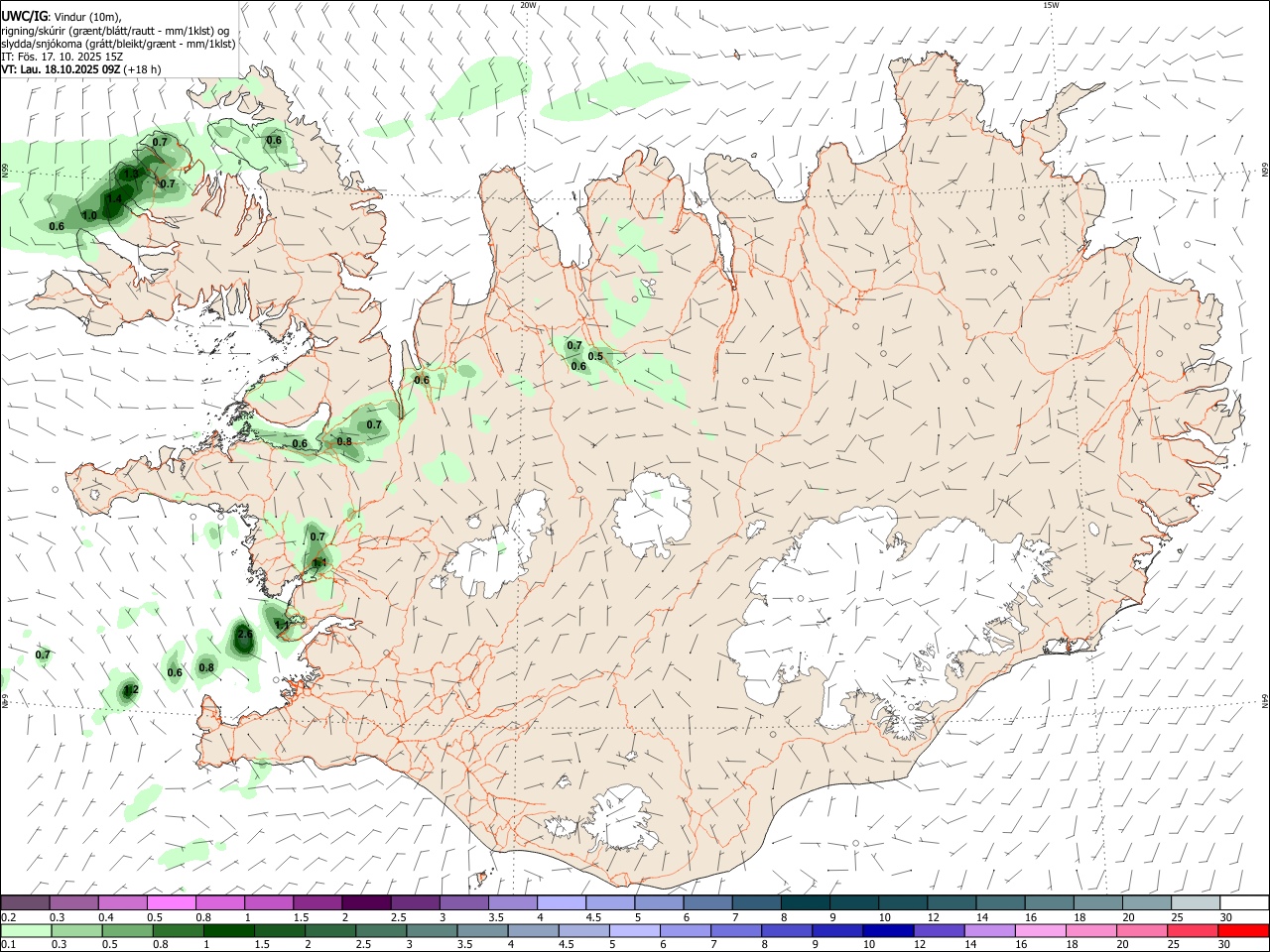Click the '4.5' label under the snow legend
Image resolution: width=1270 pixels, height=952 pixels.
pyautogui.click(x=593, y=917)
